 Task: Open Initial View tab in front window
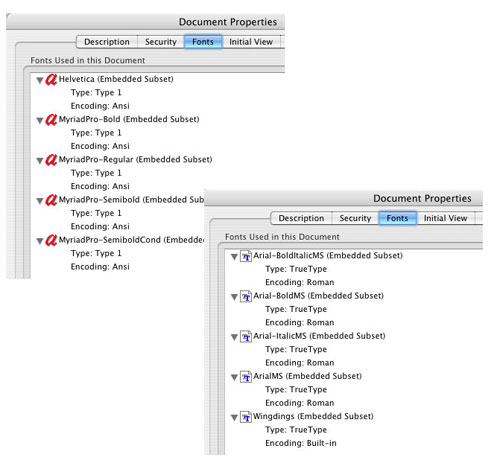pos(445,218)
